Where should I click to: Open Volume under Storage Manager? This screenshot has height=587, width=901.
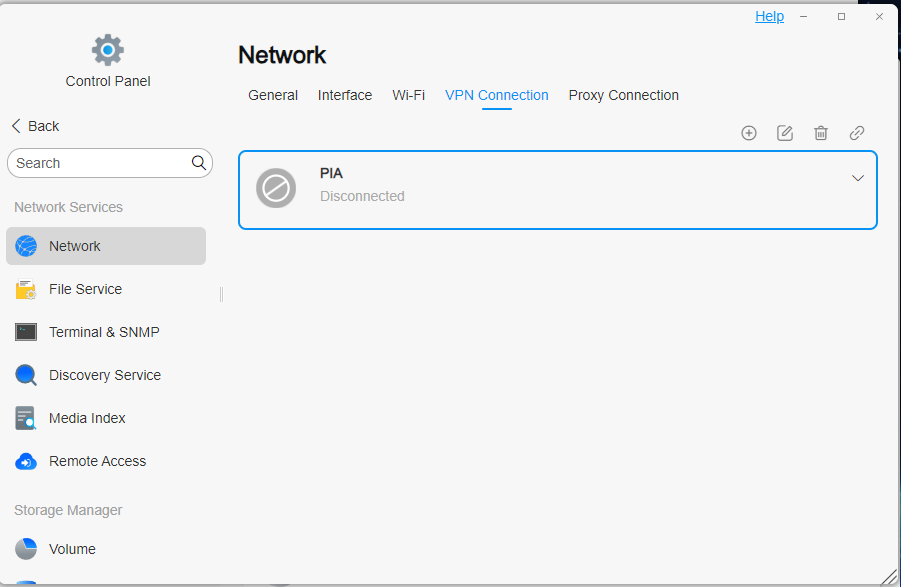[x=106, y=549]
